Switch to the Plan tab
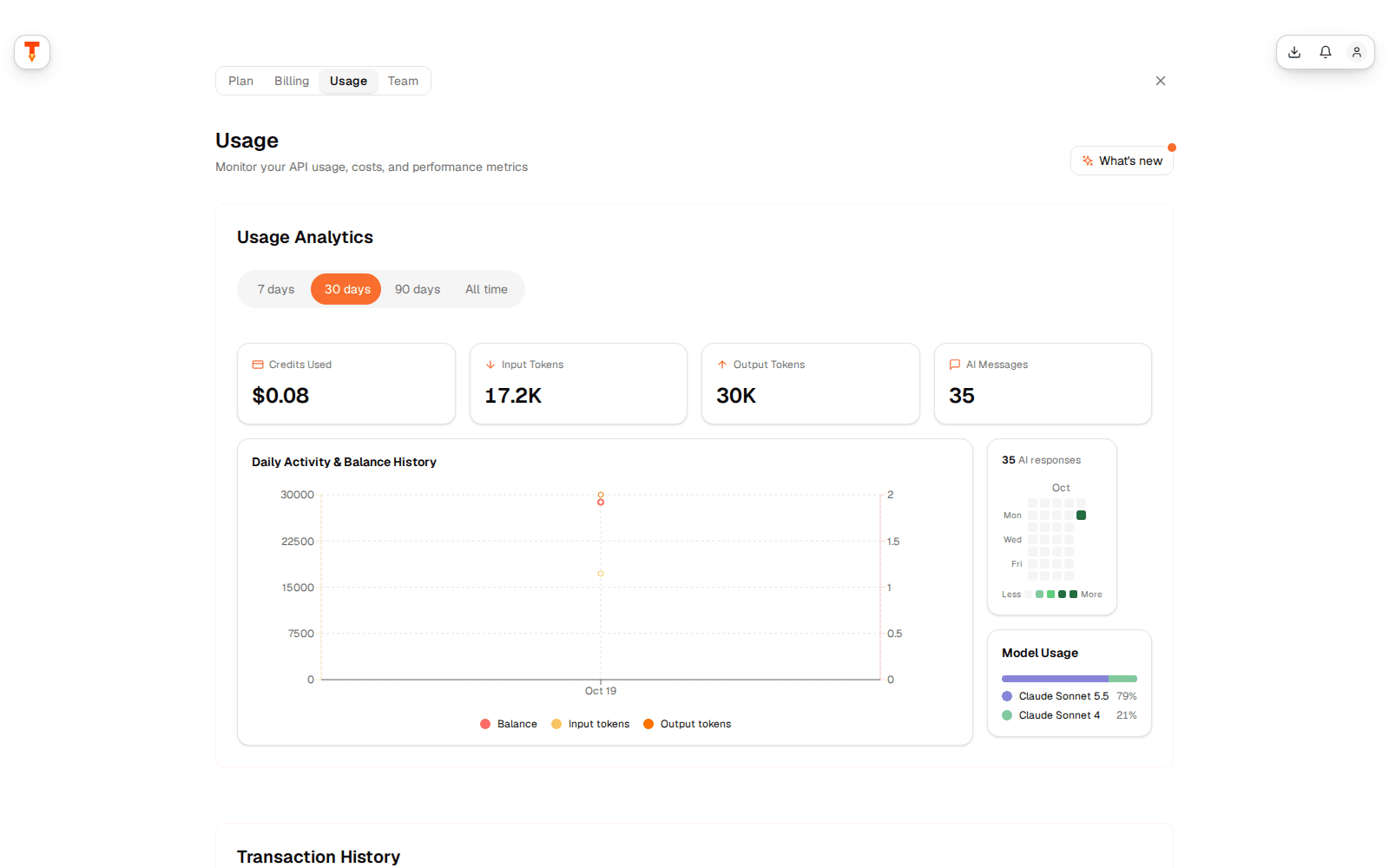This screenshot has height=868, width=1389. pos(240,81)
